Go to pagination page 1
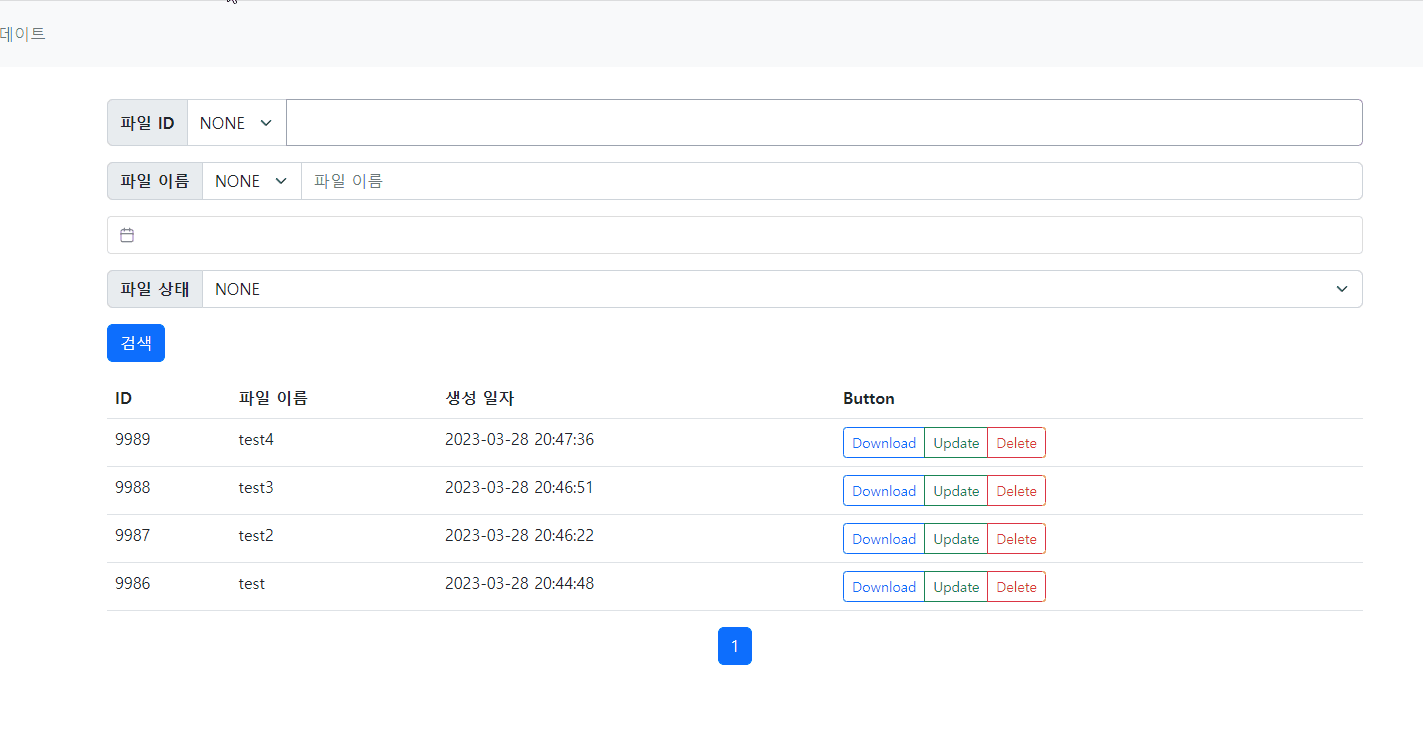 (735, 646)
